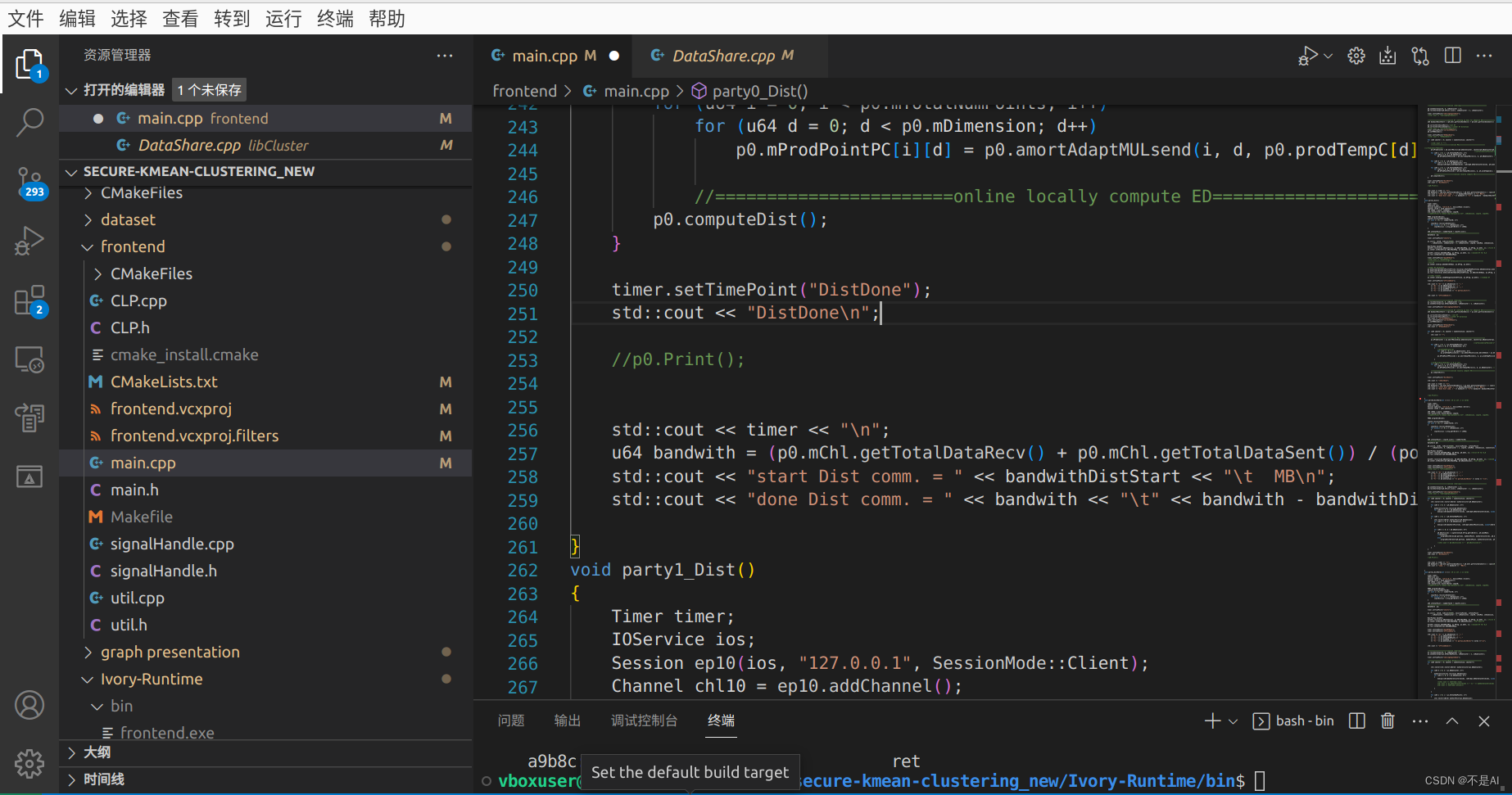Open CMakeLists.txt in the file tree
This screenshot has width=1512, height=795.
coord(266,382)
